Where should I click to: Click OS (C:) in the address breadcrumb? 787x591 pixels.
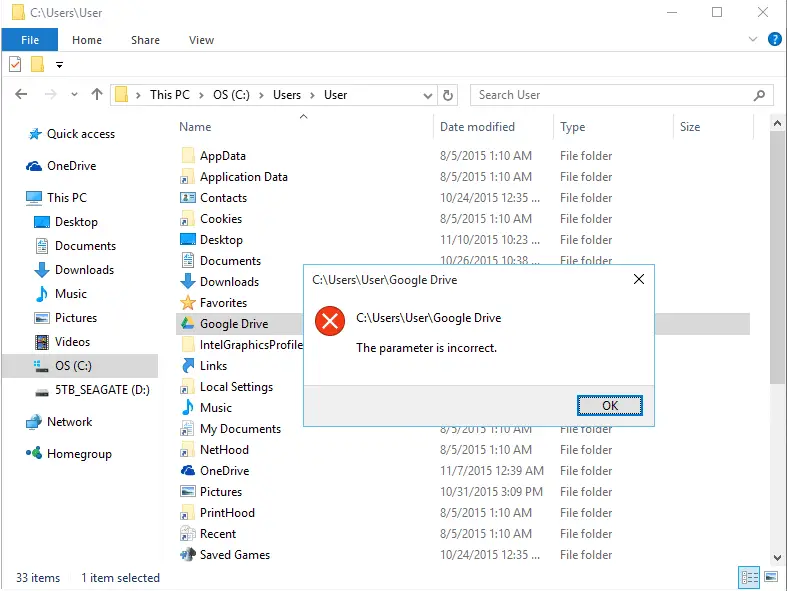[231, 95]
